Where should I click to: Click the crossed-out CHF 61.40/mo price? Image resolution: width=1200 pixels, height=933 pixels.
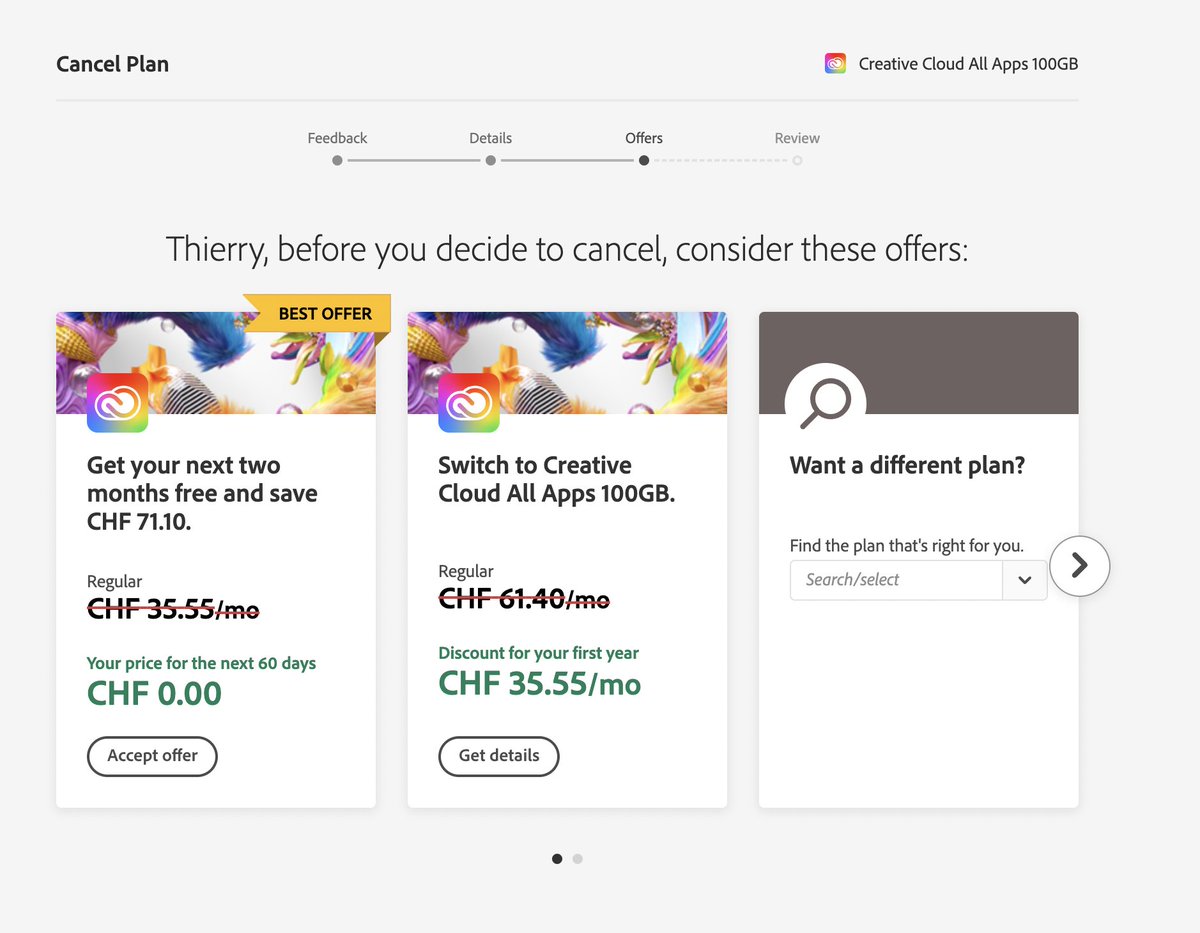pos(524,599)
